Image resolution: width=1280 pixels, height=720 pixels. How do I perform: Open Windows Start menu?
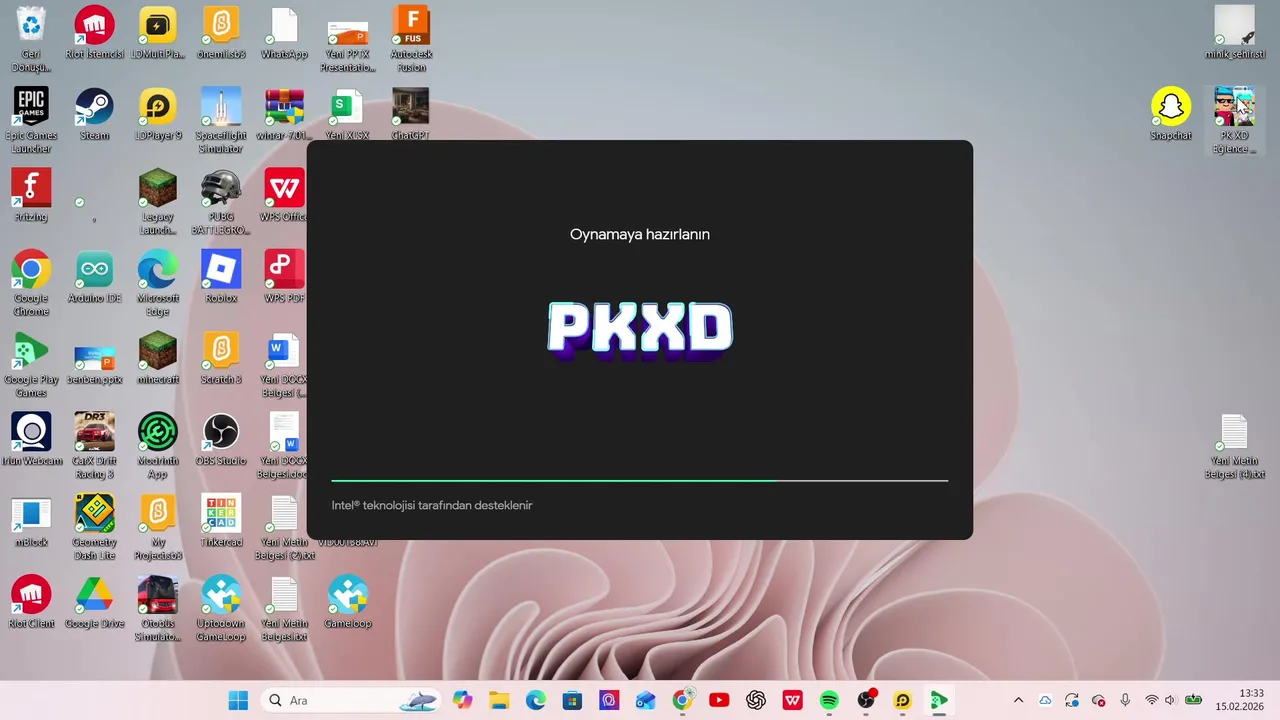click(238, 700)
